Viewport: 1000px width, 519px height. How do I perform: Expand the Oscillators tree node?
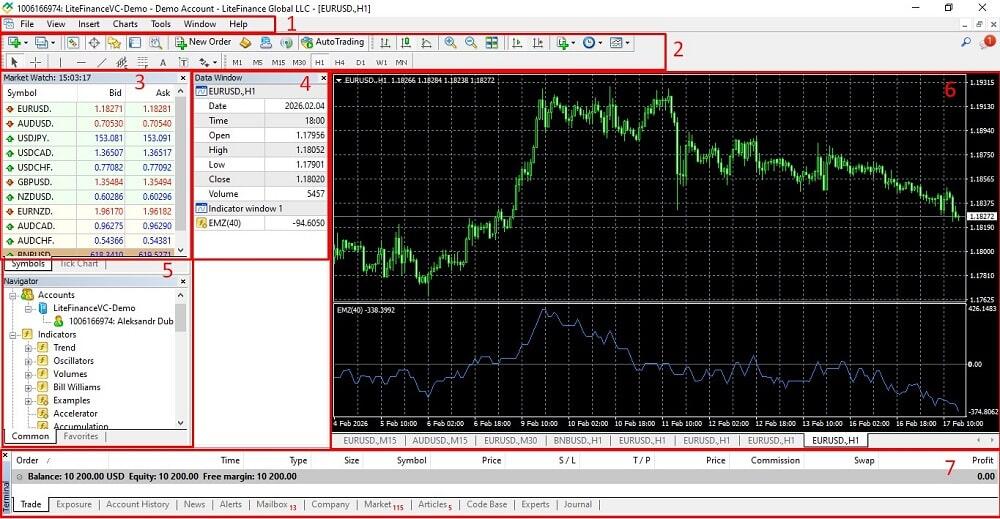click(29, 361)
